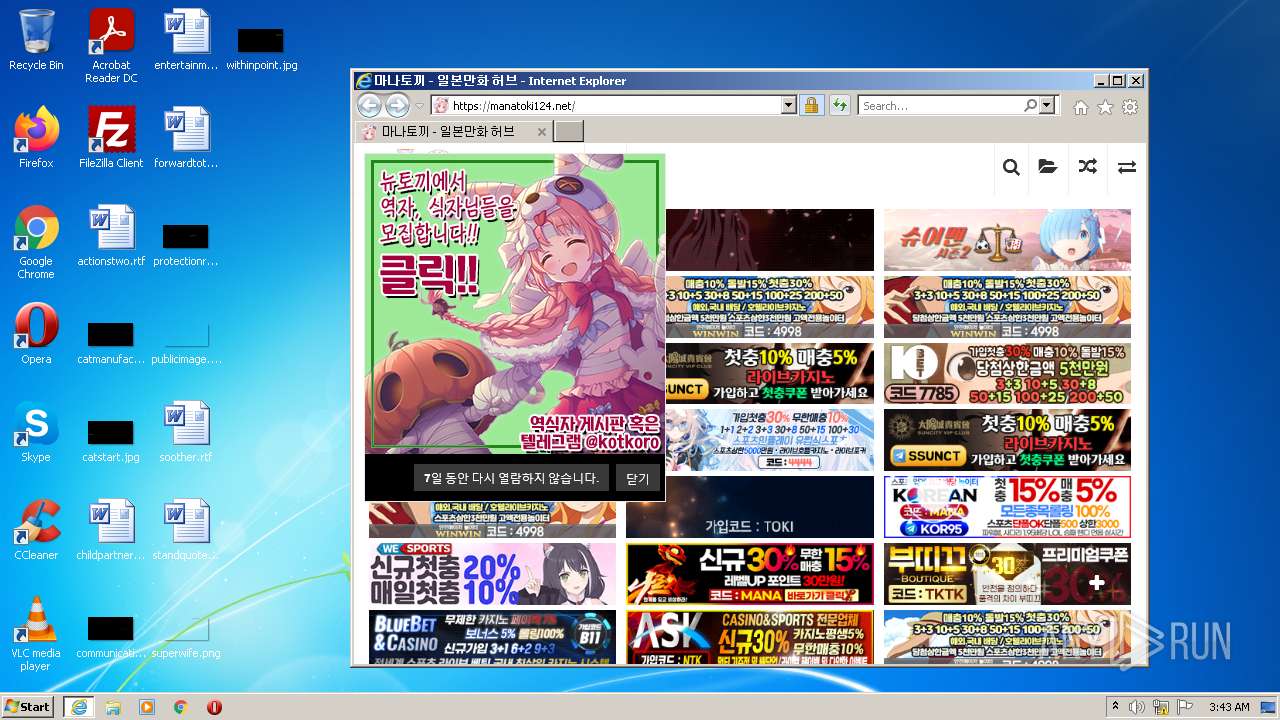
Task: Click the taskbar clock 3:43 AM
Action: (1228, 707)
